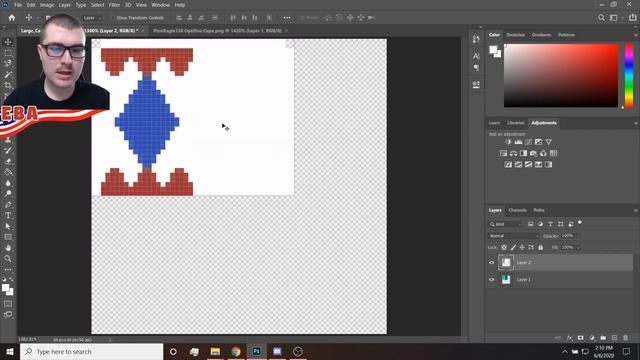Screen dimensions: 640x360
Task: Open the Fill slider dropdown arrow
Action: pos(578,247)
